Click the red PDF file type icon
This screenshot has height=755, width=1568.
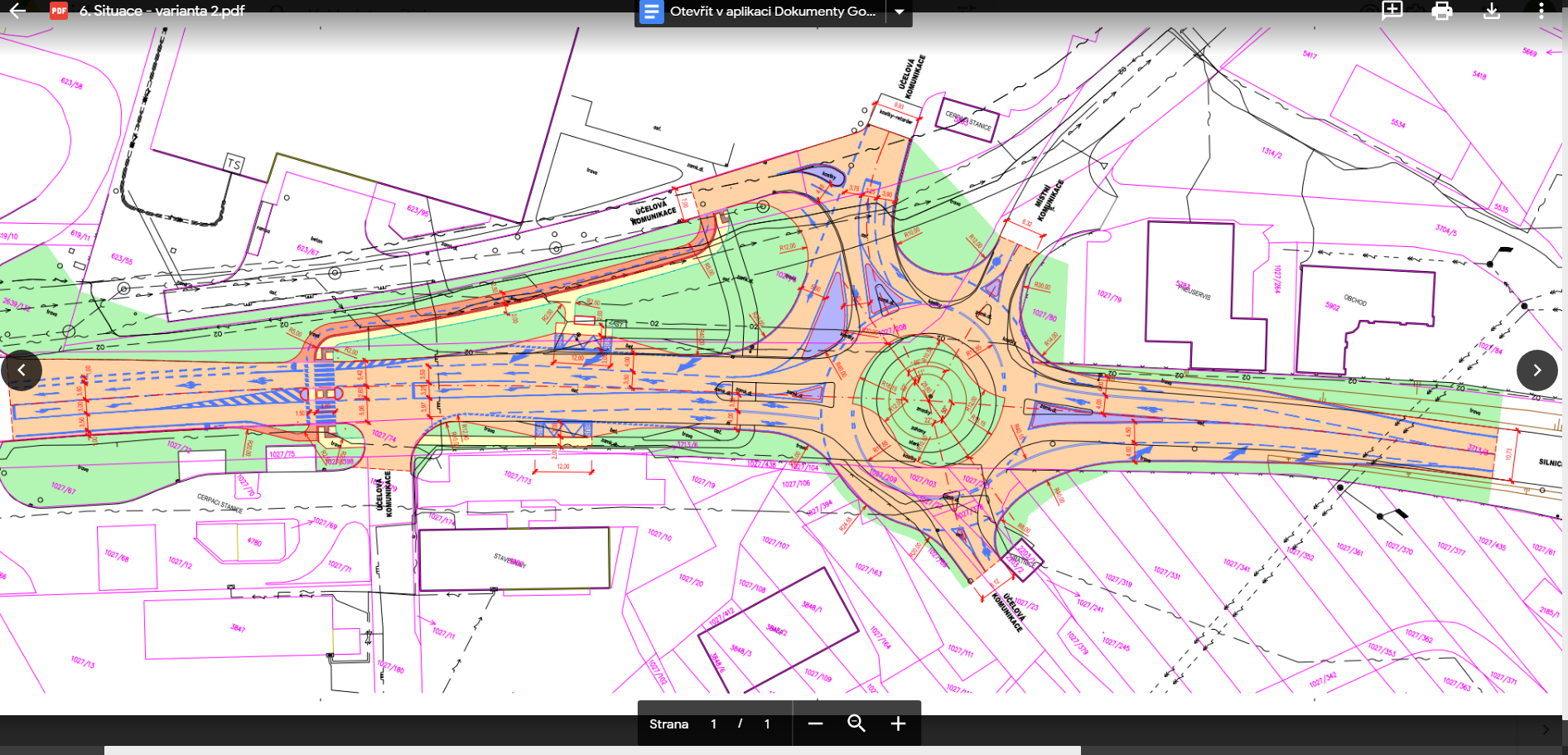coord(59,11)
